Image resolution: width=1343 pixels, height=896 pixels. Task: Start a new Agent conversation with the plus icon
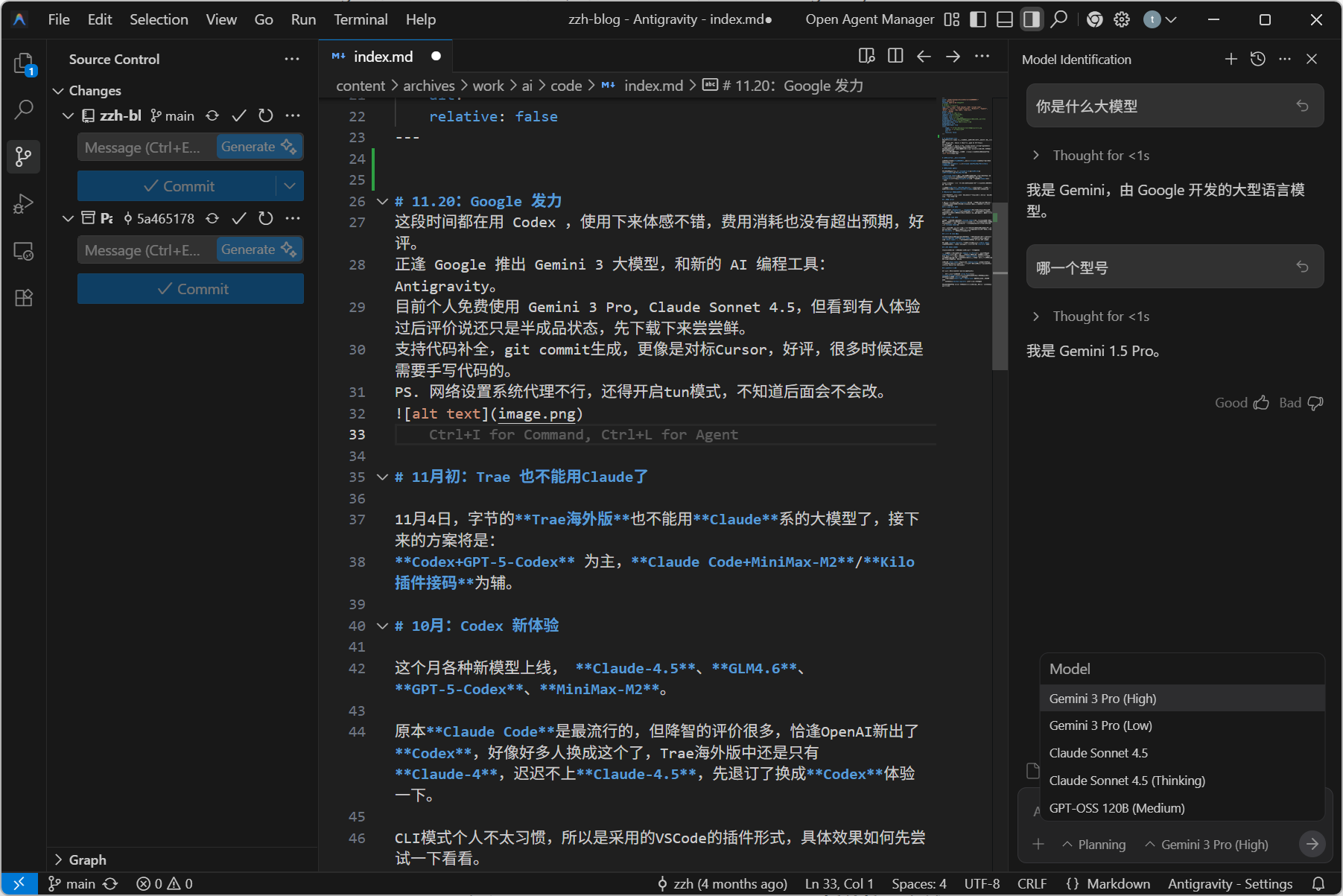[1231, 59]
